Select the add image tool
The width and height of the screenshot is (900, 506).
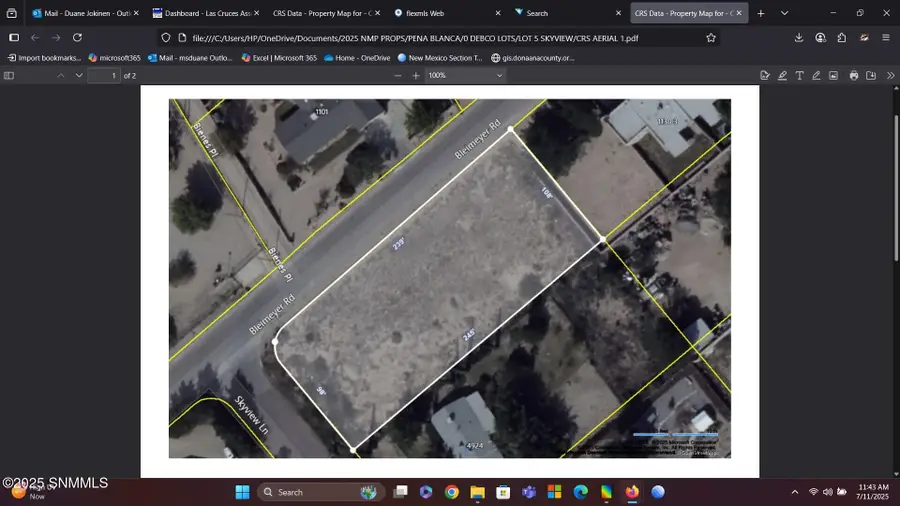click(x=833, y=76)
